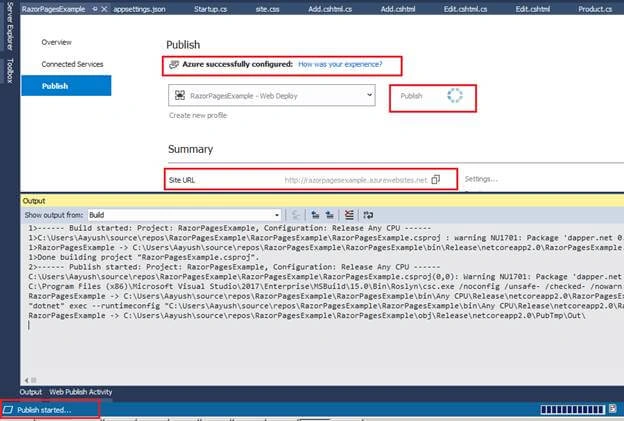Image resolution: width=624 pixels, height=421 pixels.
Task: Click the 'How was your experience?' link
Action: click(x=340, y=64)
